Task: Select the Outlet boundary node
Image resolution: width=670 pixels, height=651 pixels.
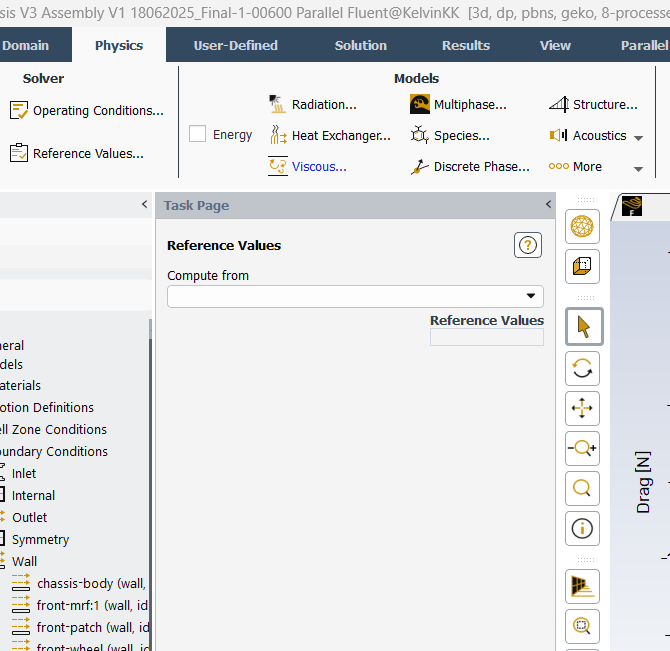Action: 29,517
